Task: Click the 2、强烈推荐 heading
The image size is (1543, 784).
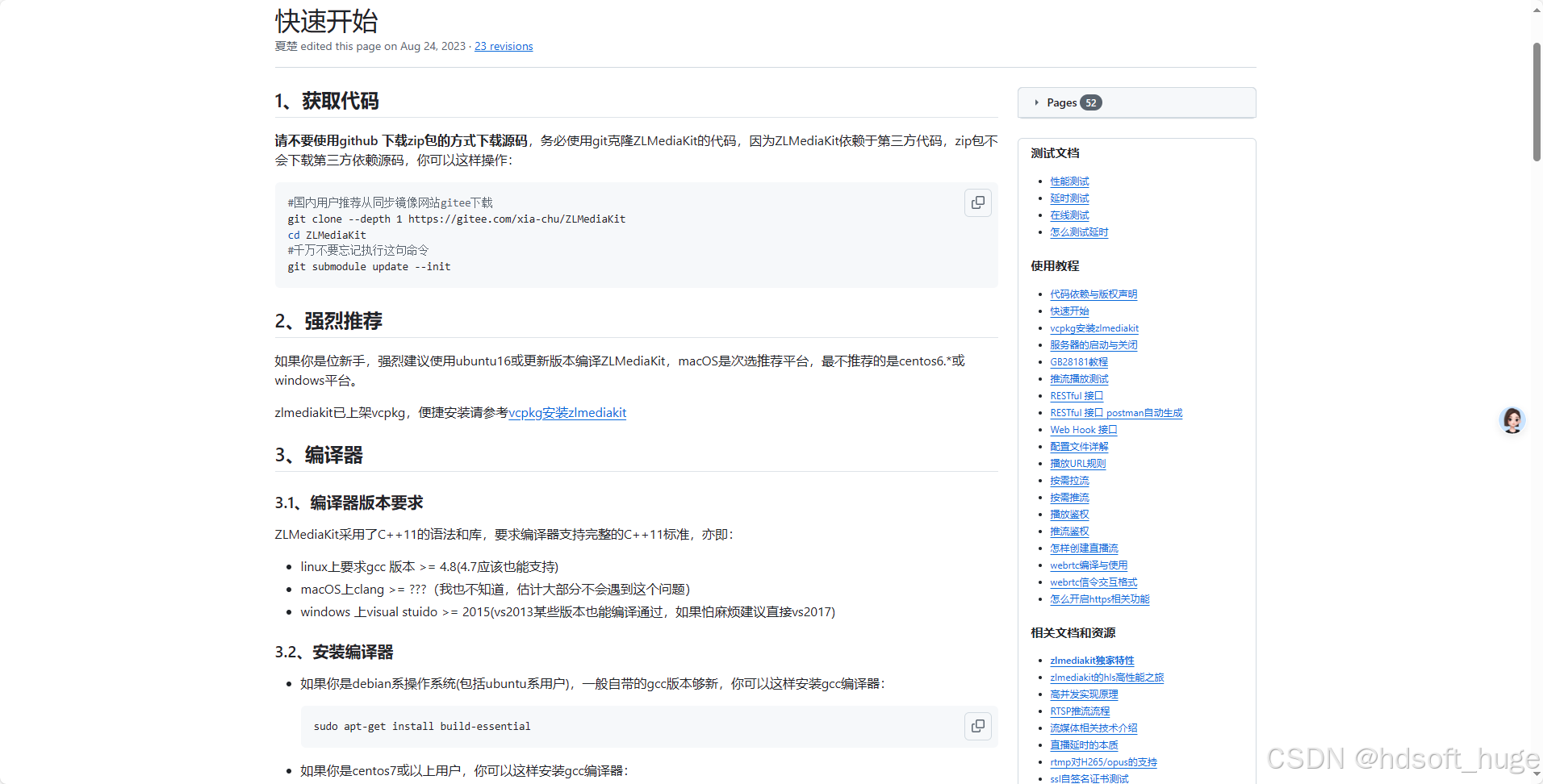Action: (x=328, y=321)
